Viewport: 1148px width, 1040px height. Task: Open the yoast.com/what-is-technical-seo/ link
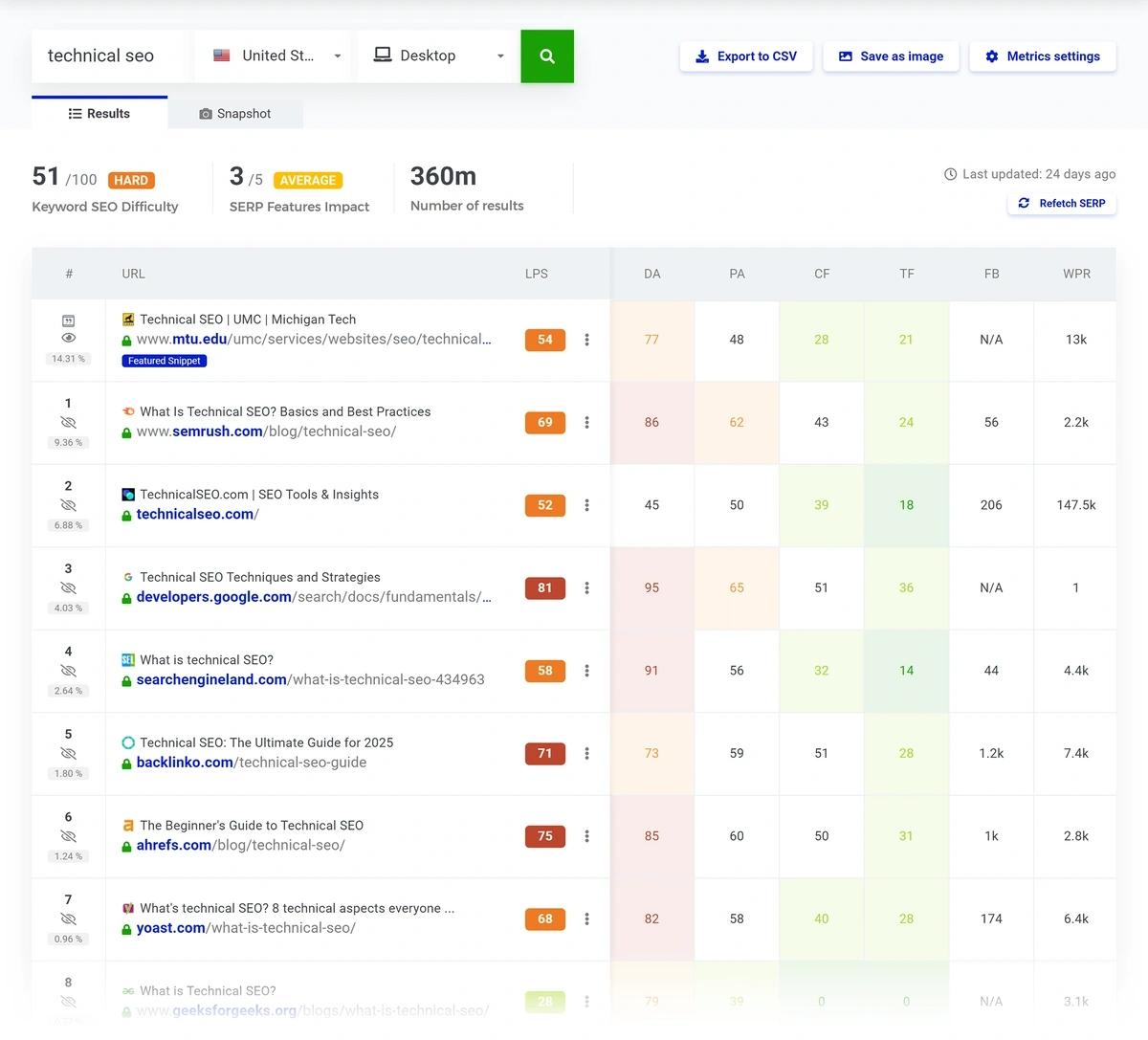[x=246, y=928]
